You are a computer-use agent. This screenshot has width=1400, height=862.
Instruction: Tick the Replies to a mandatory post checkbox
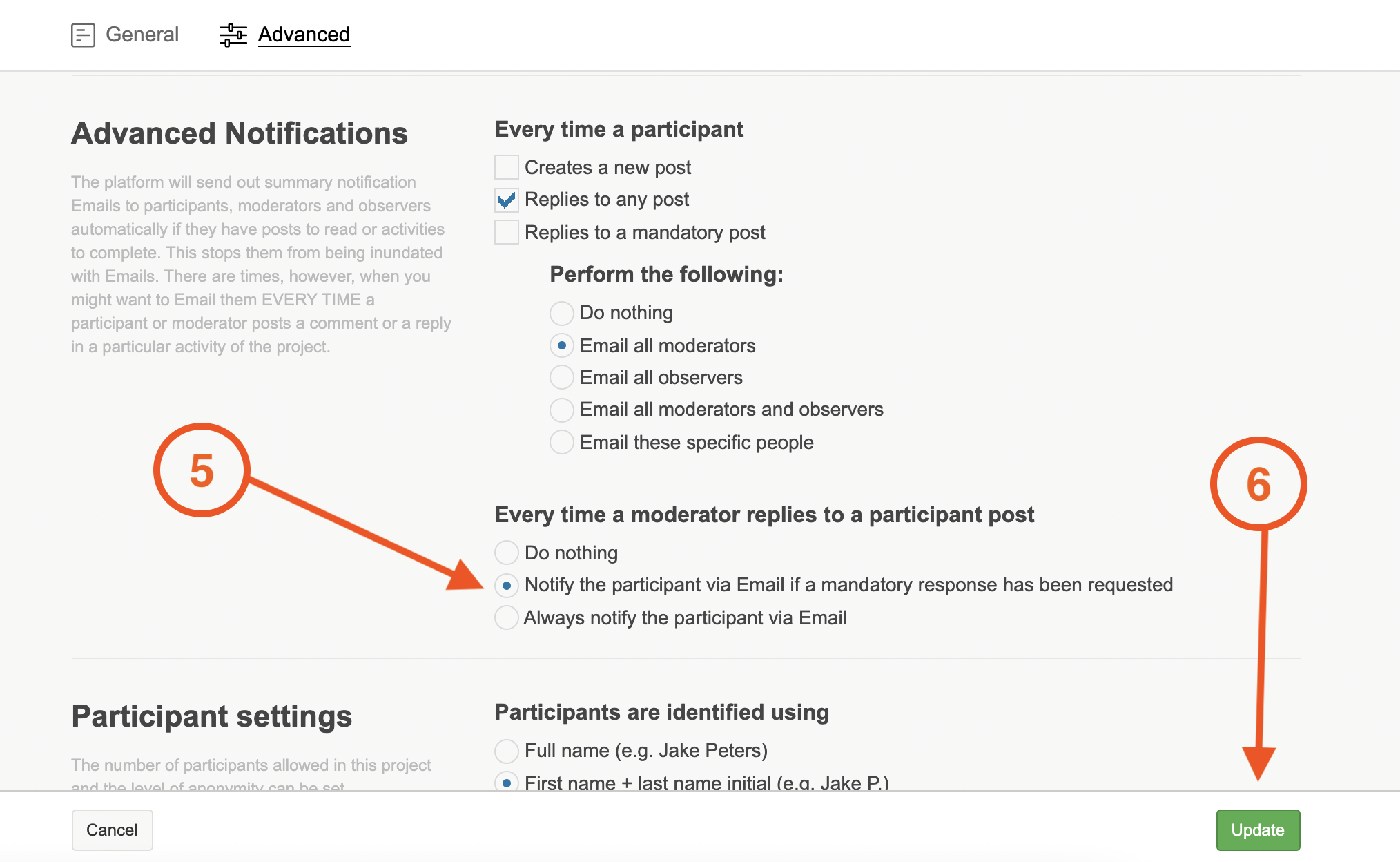[x=507, y=232]
